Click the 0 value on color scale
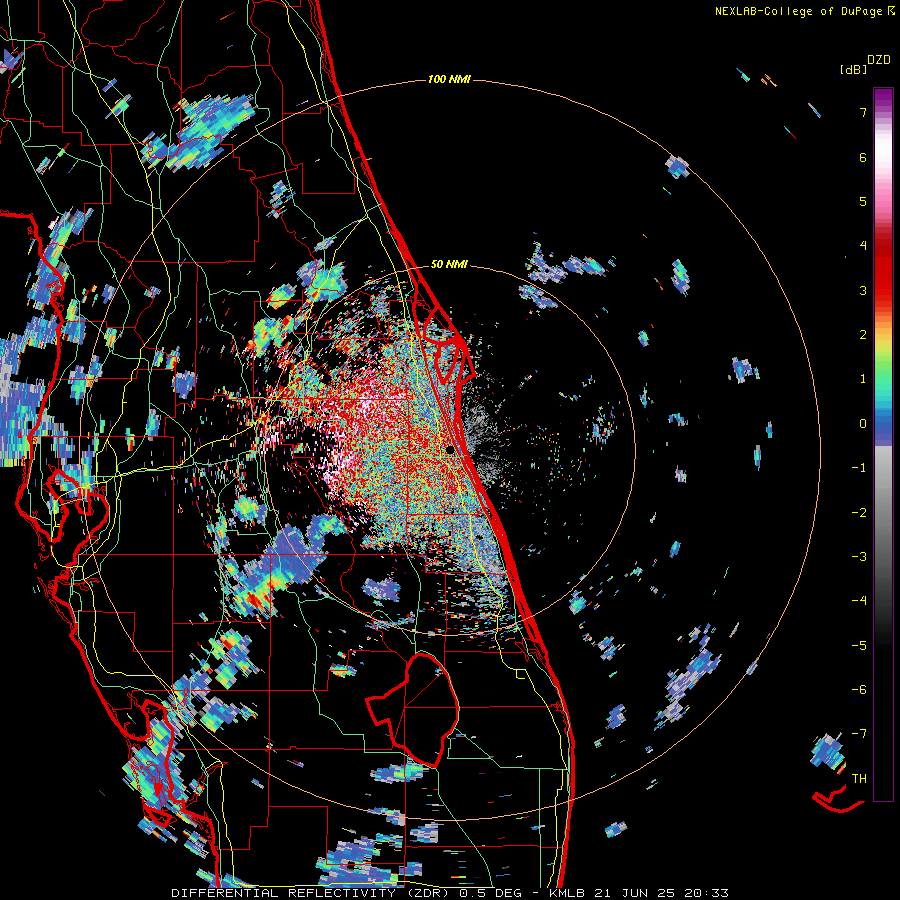 [863, 424]
